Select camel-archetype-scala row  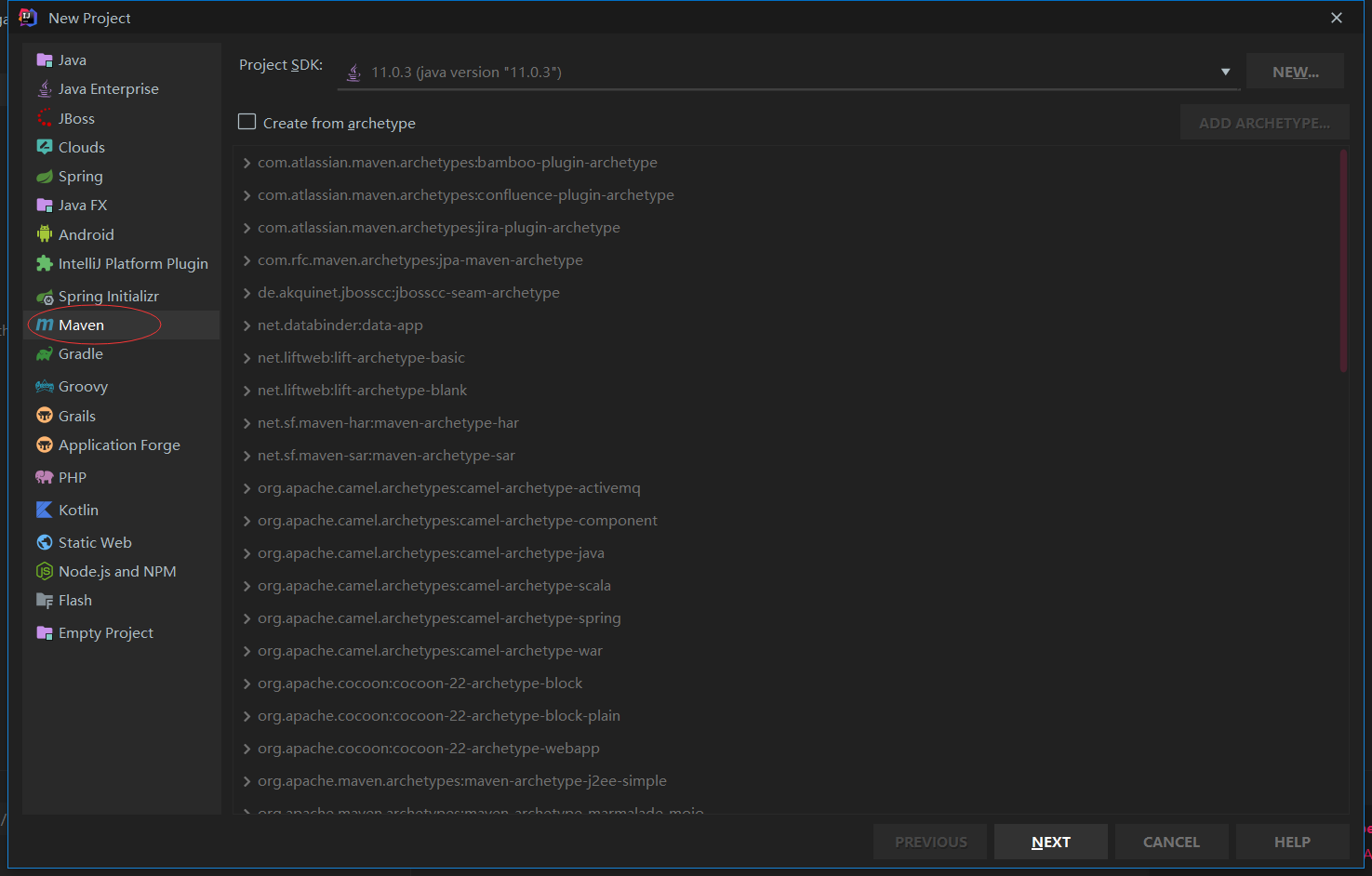pos(786,586)
